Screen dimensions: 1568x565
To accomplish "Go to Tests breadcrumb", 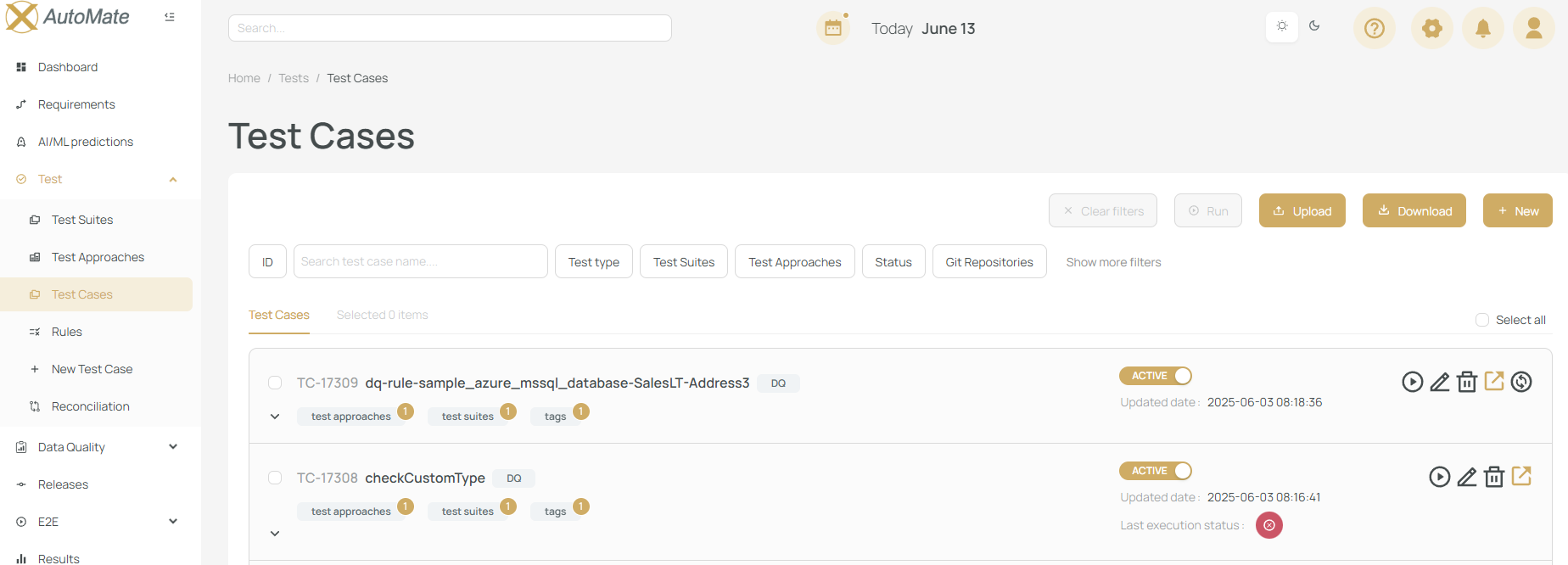I will [x=294, y=78].
